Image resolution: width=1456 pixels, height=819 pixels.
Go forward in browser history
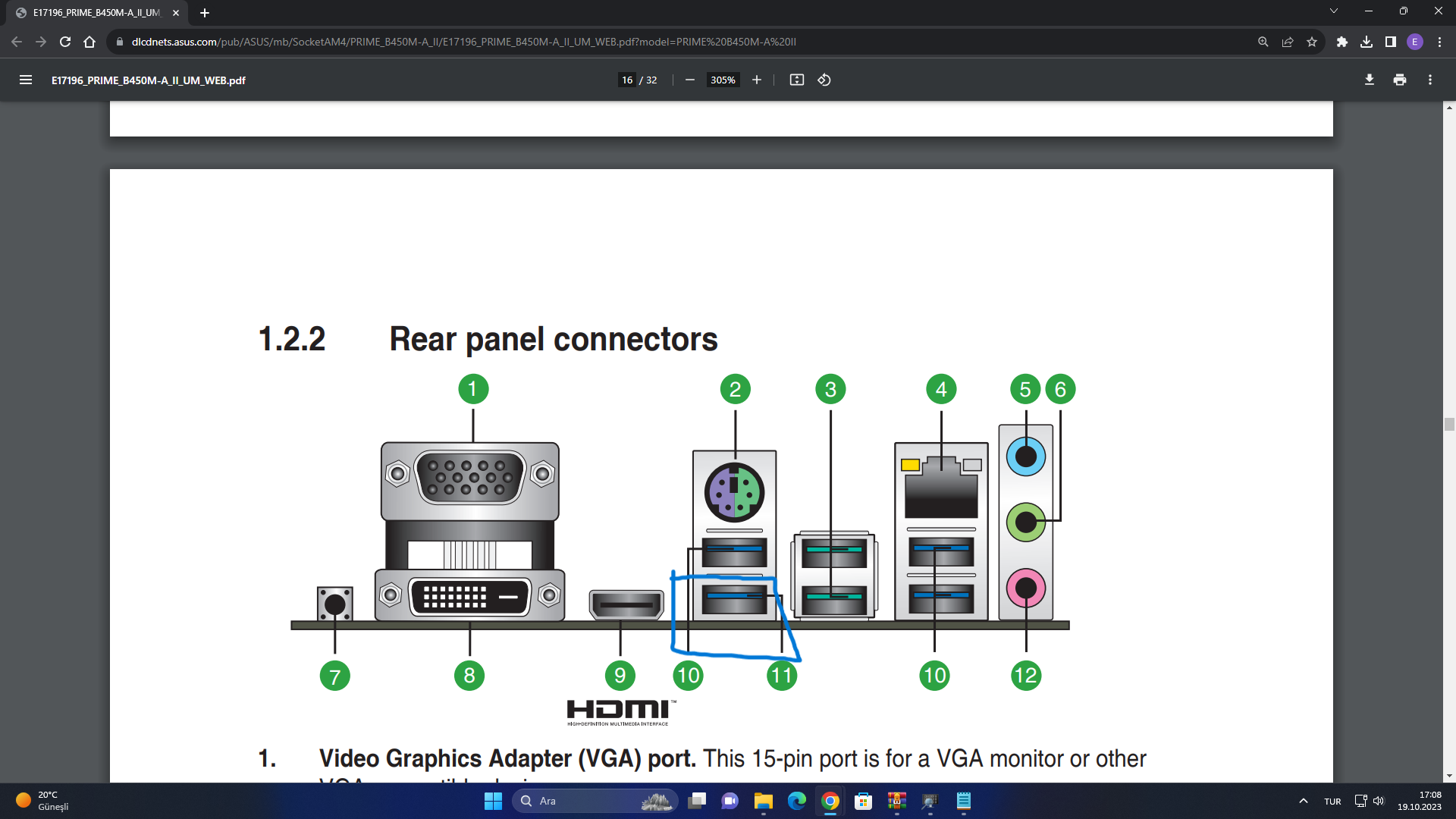pyautogui.click(x=41, y=42)
